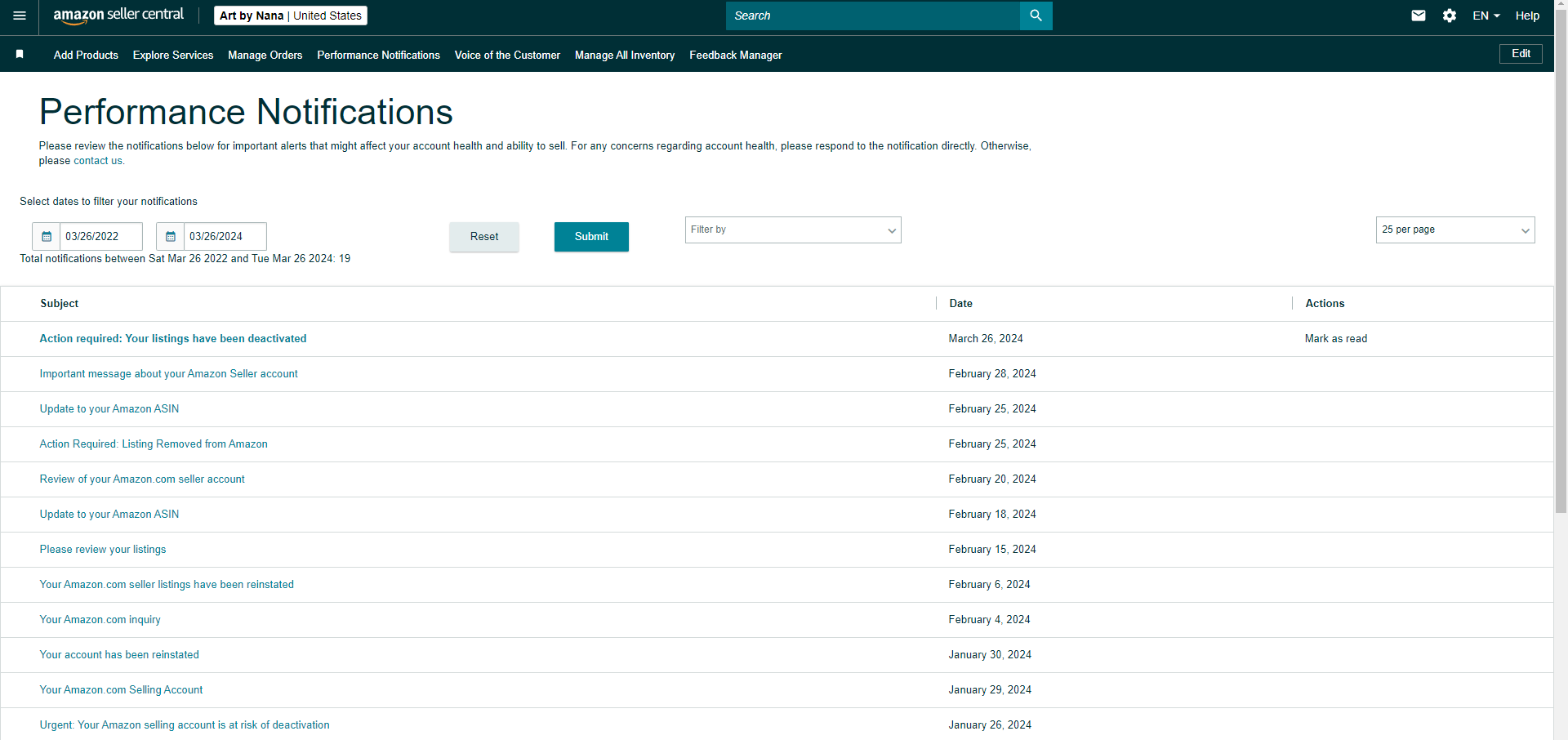Click the date 'February 20, 2024'
Viewport: 1568px width, 740px height.
[992, 479]
